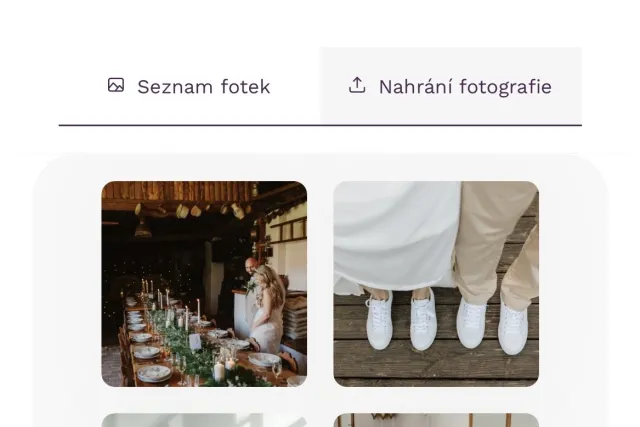Click the upload arrow icon
This screenshot has width=640, height=427.
(x=357, y=85)
